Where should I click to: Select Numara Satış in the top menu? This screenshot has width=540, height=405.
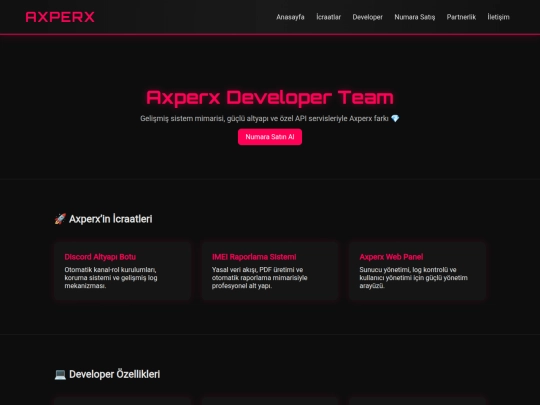pos(415,17)
